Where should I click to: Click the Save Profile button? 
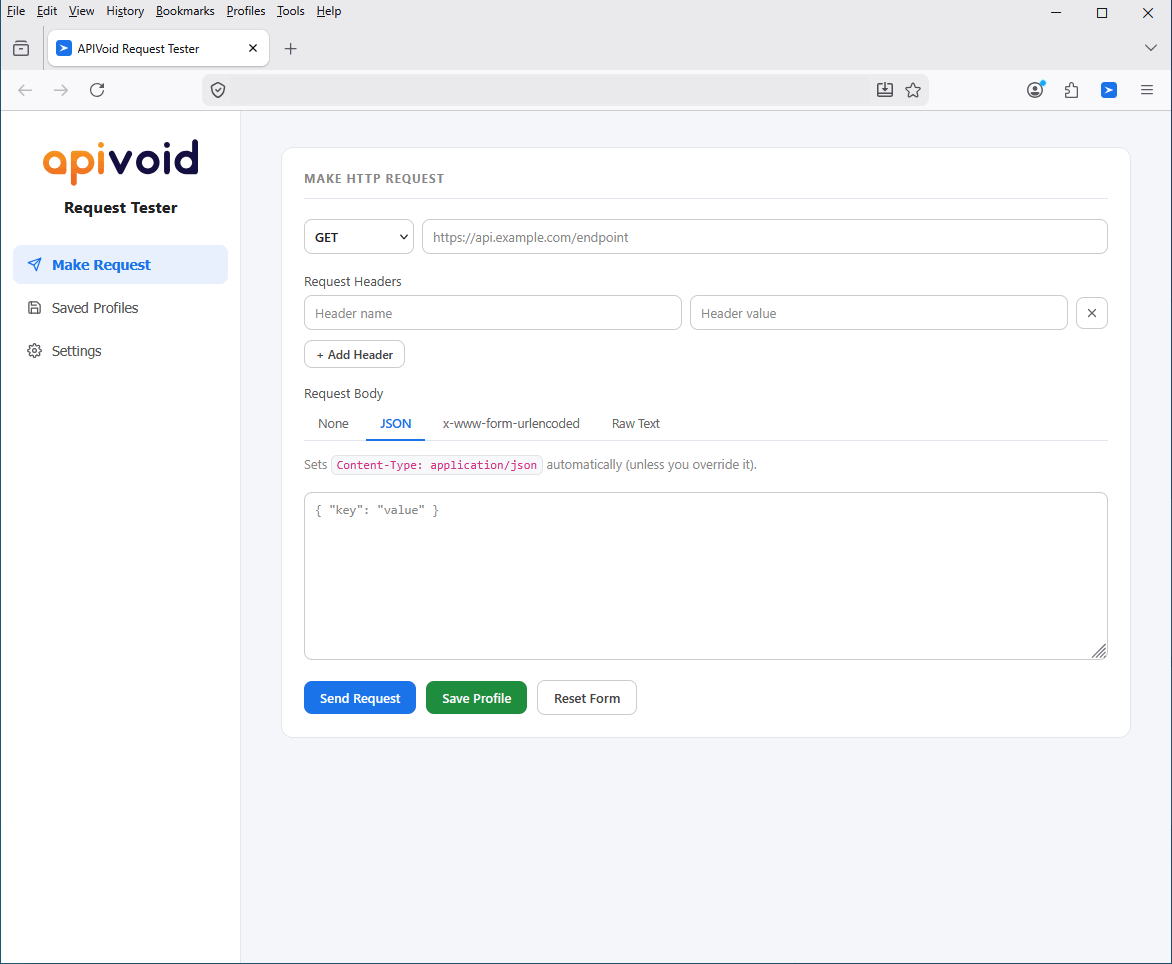point(476,698)
